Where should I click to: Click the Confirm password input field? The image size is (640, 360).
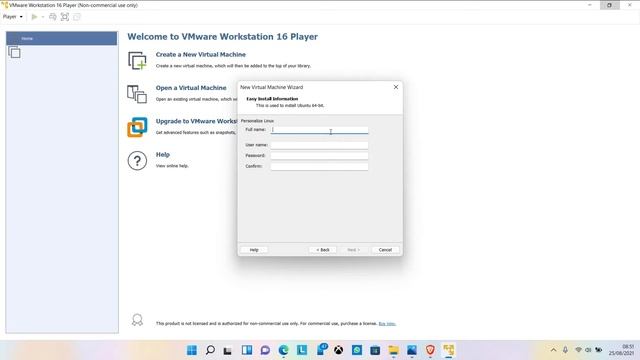point(319,166)
